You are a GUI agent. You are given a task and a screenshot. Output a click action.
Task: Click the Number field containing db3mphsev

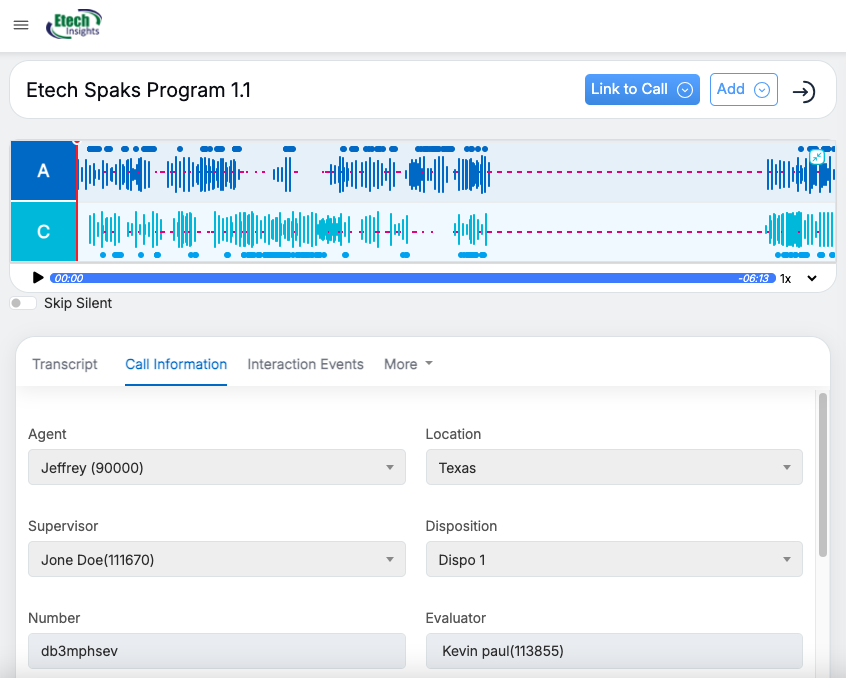217,651
